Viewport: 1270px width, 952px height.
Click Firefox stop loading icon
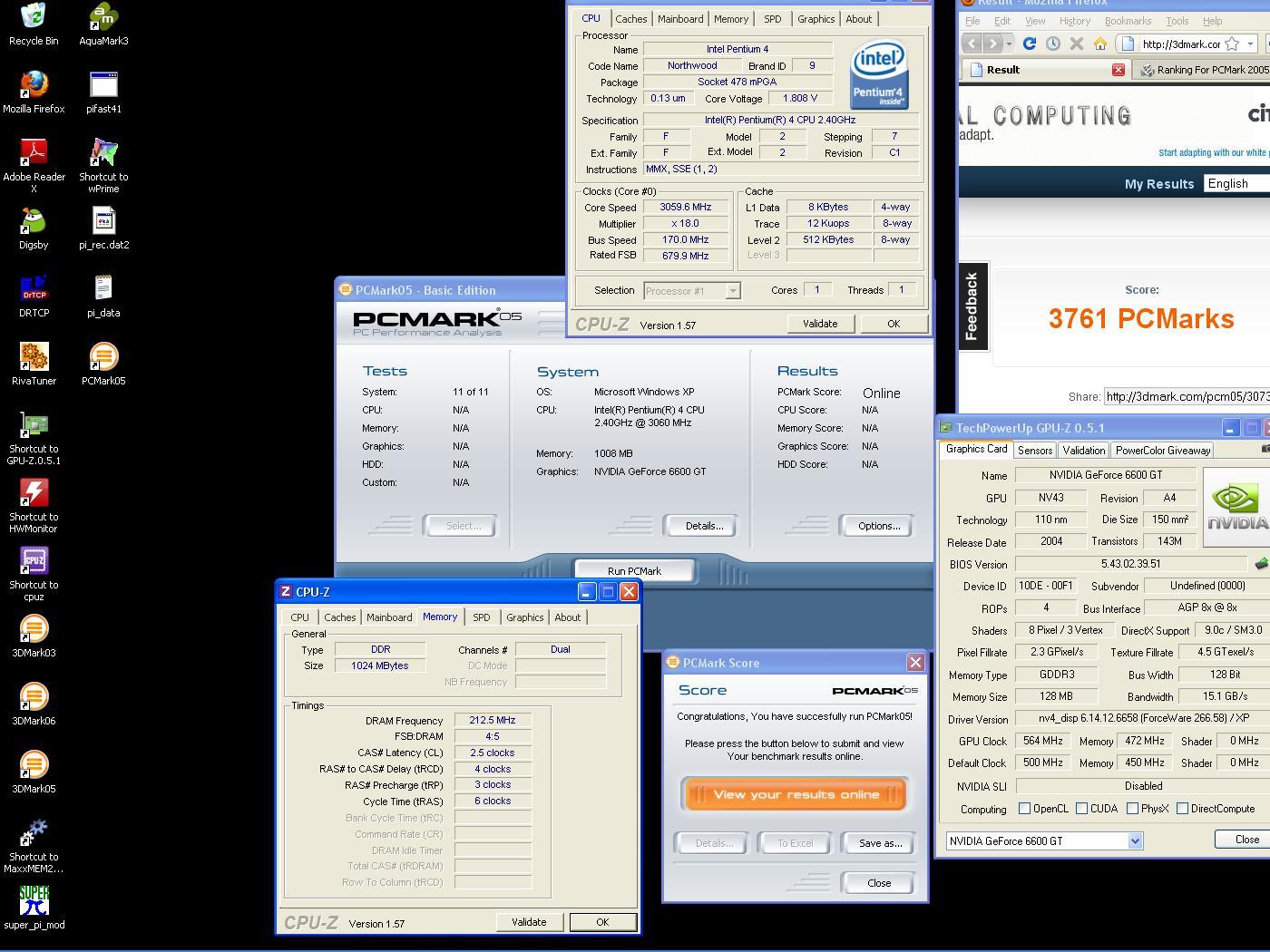[1077, 44]
